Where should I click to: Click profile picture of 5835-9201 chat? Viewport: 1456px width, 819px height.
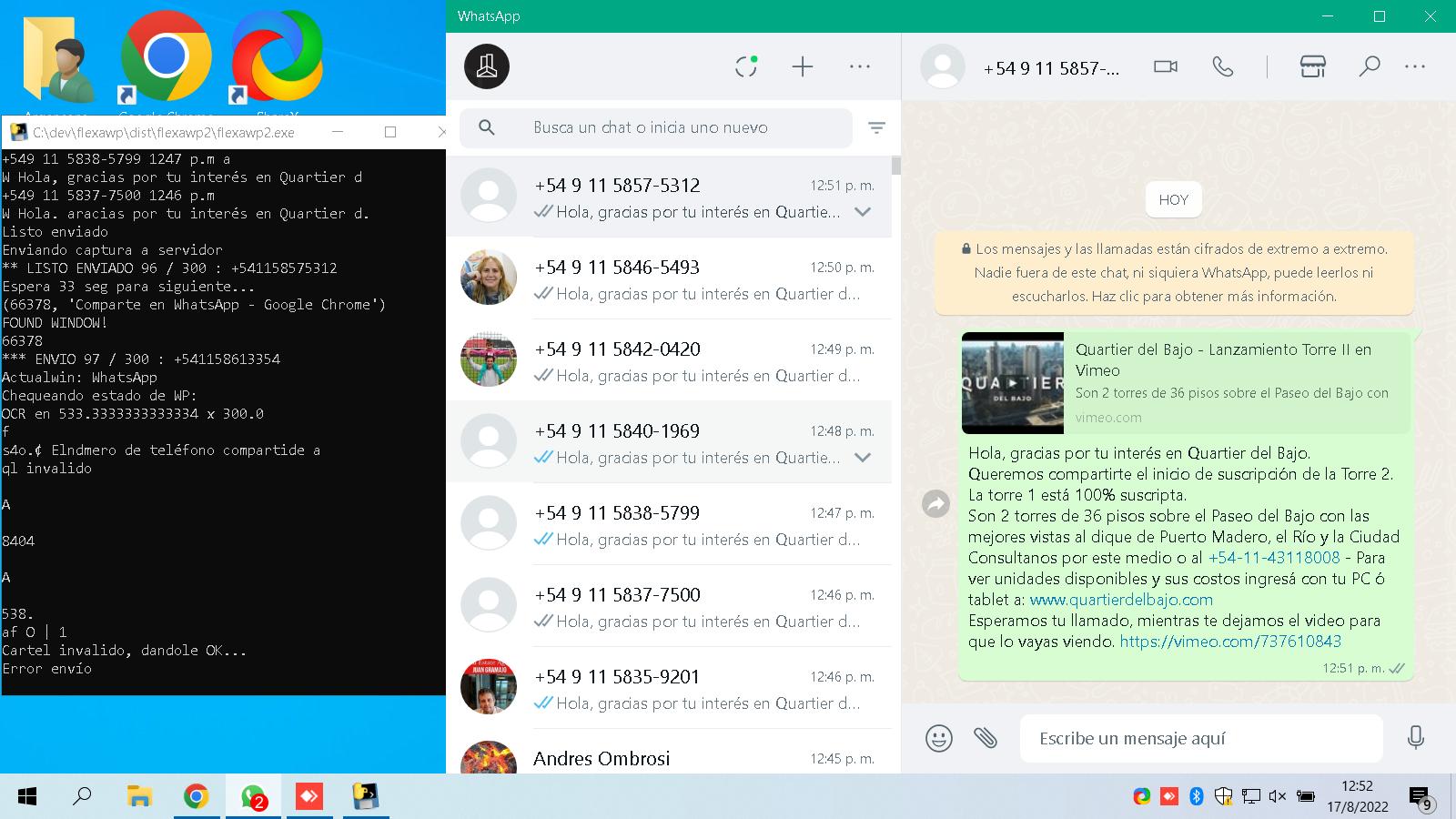pos(489,687)
